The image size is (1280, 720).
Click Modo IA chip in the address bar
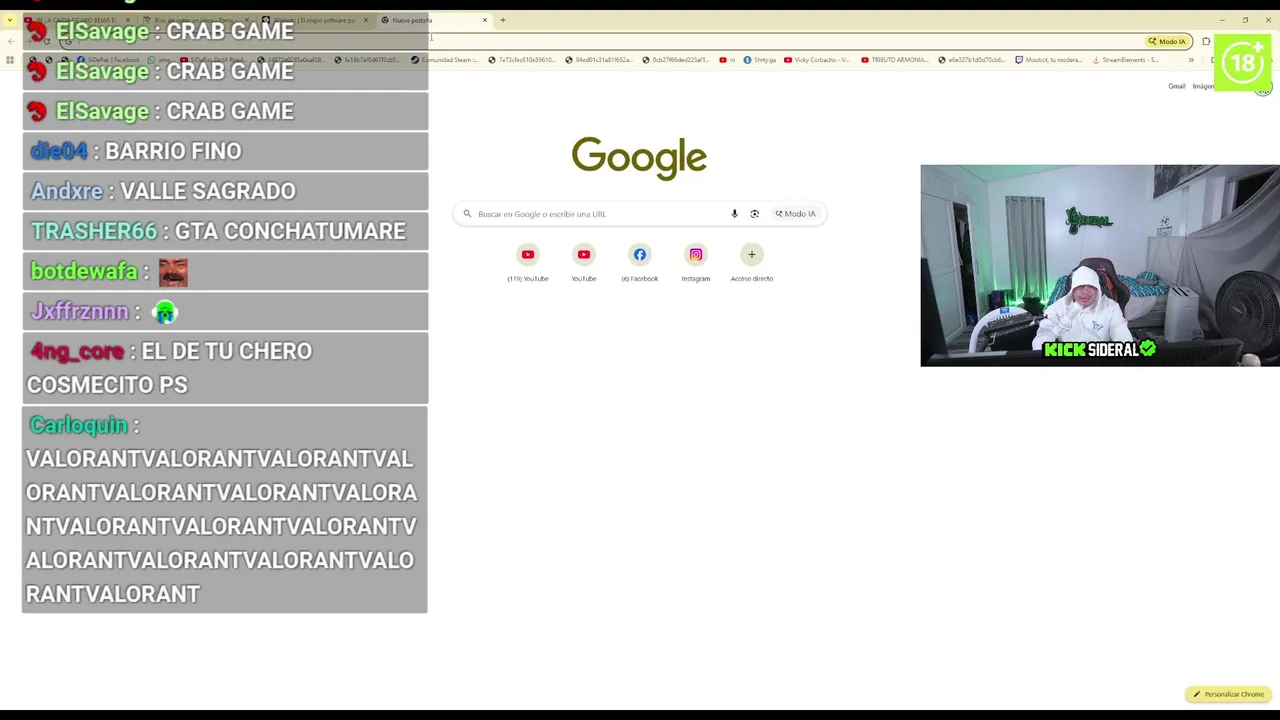pyautogui.click(x=1167, y=41)
